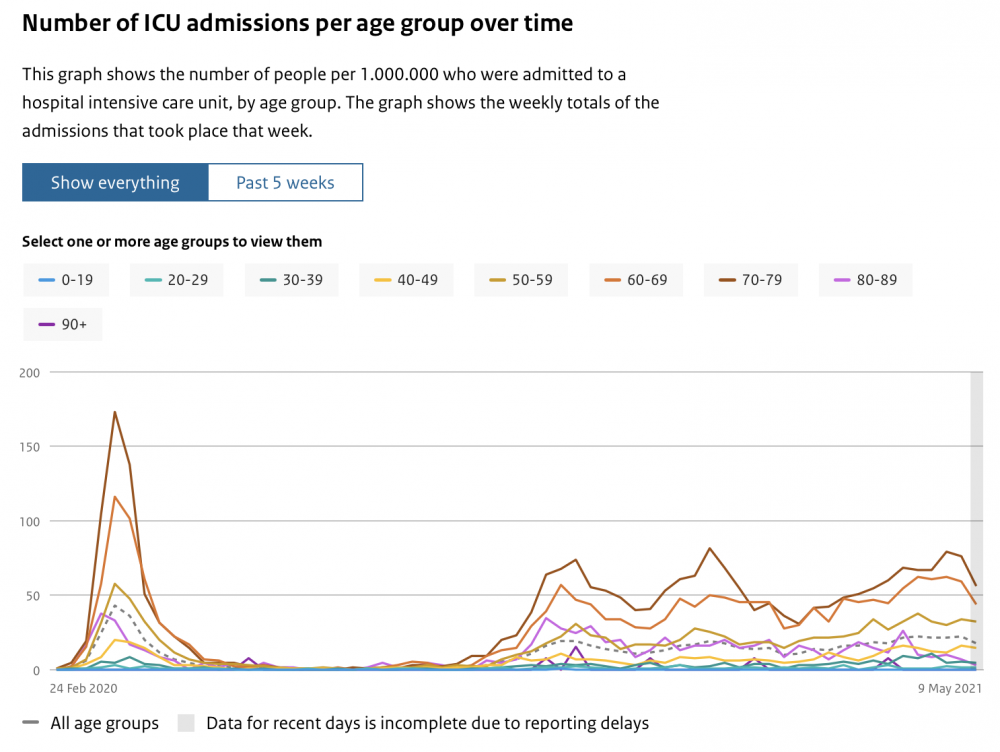Click the 50 y-axis value

[x=33, y=596]
